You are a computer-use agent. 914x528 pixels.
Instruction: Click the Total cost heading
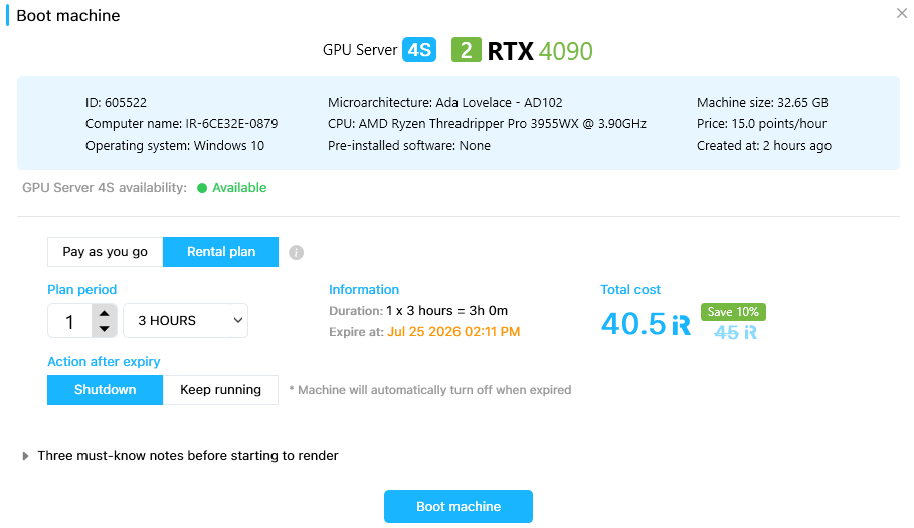tap(631, 290)
